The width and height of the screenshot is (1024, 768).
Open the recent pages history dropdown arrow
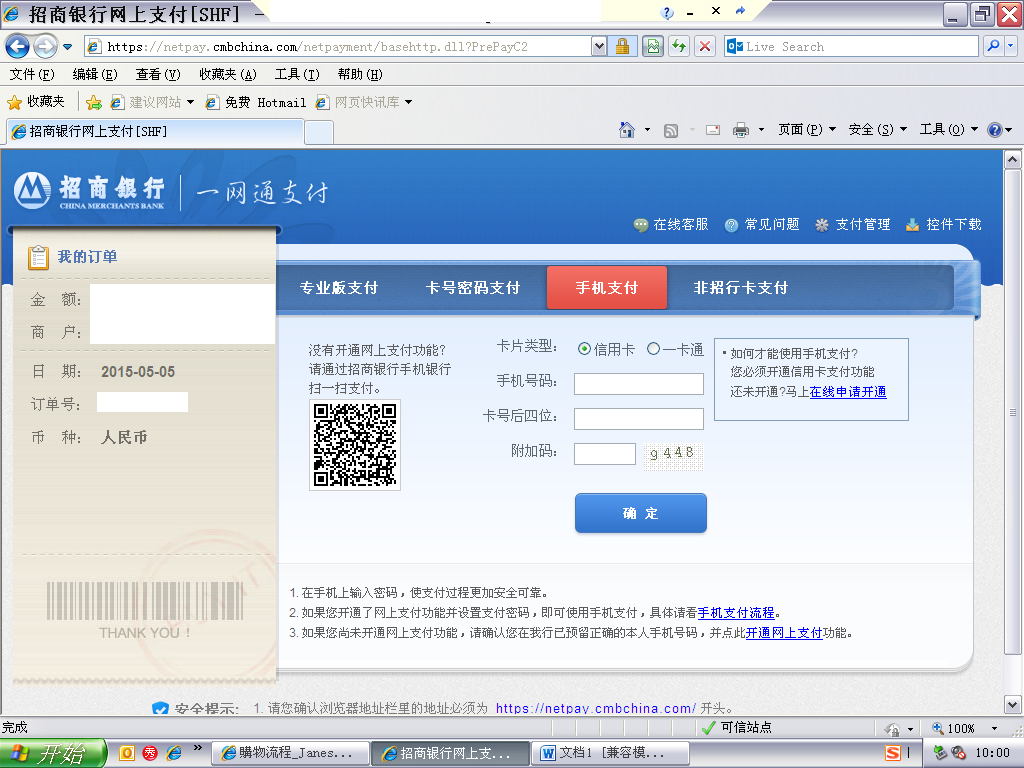[x=67, y=47]
